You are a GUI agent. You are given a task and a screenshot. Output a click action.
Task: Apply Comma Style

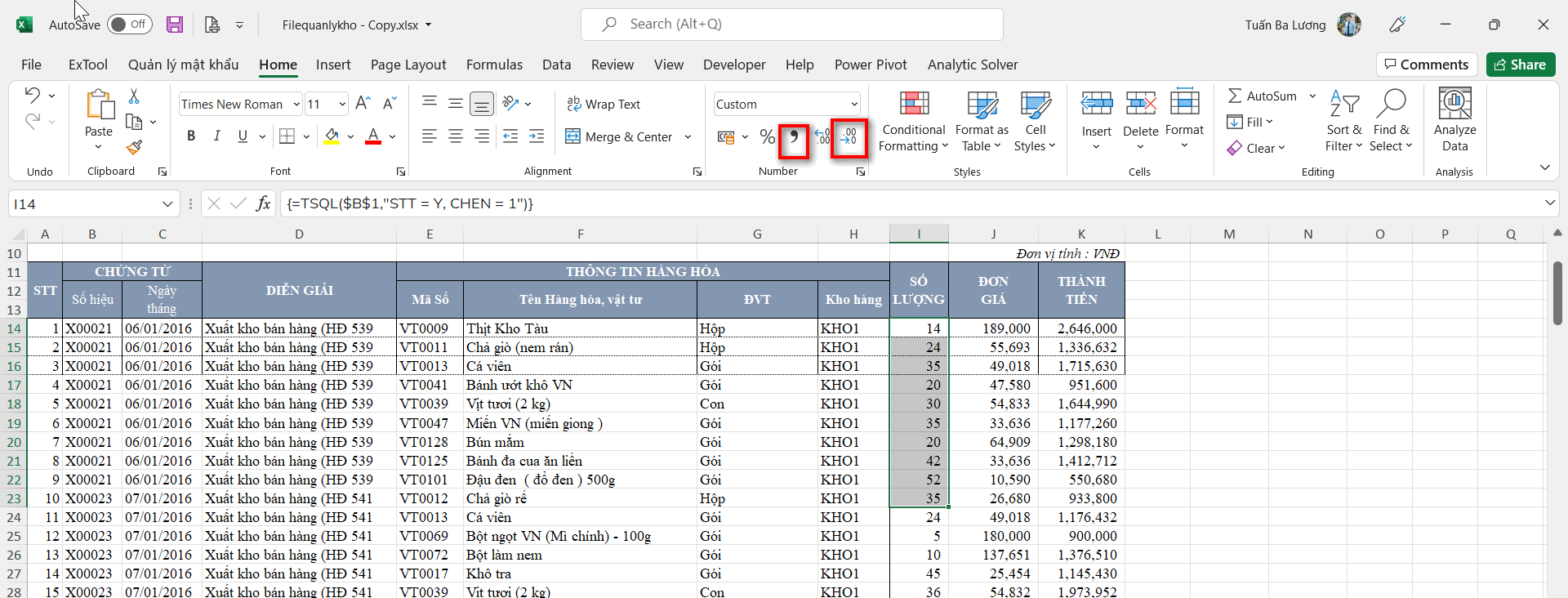[x=794, y=136]
